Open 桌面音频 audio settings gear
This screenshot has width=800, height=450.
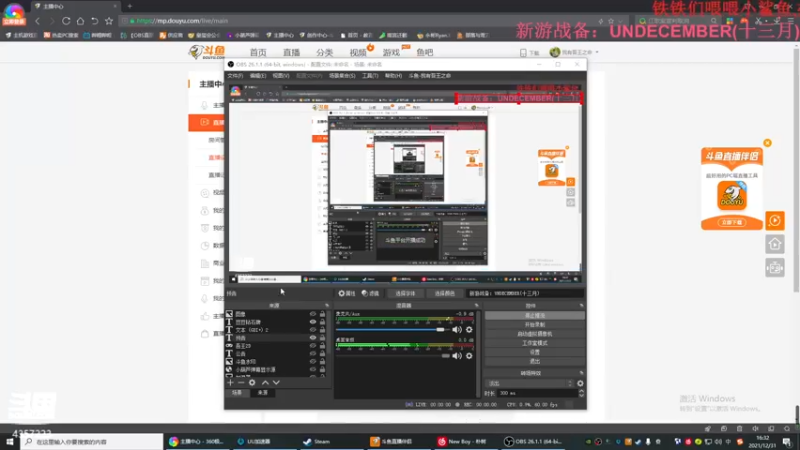coord(469,356)
